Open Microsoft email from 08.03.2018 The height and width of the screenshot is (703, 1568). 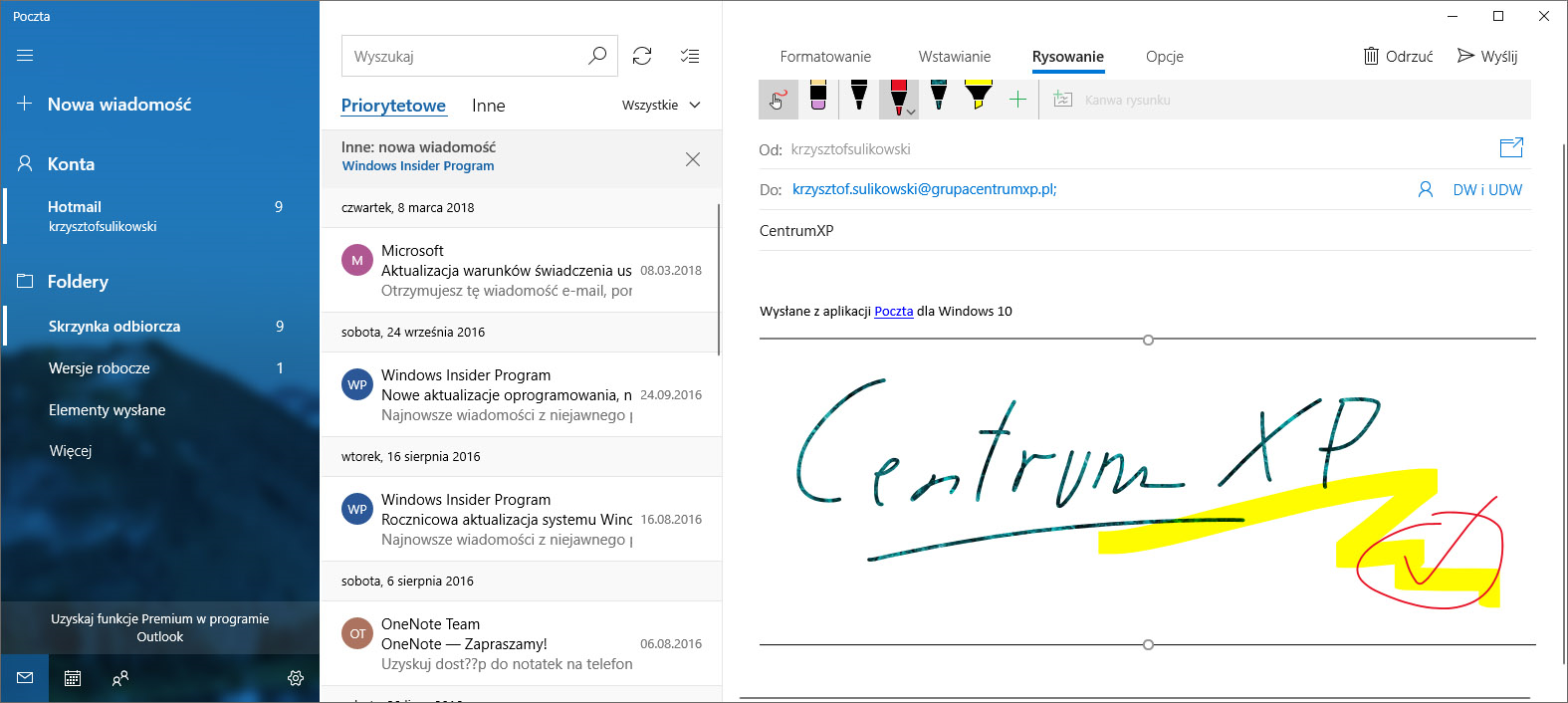[x=520, y=270]
